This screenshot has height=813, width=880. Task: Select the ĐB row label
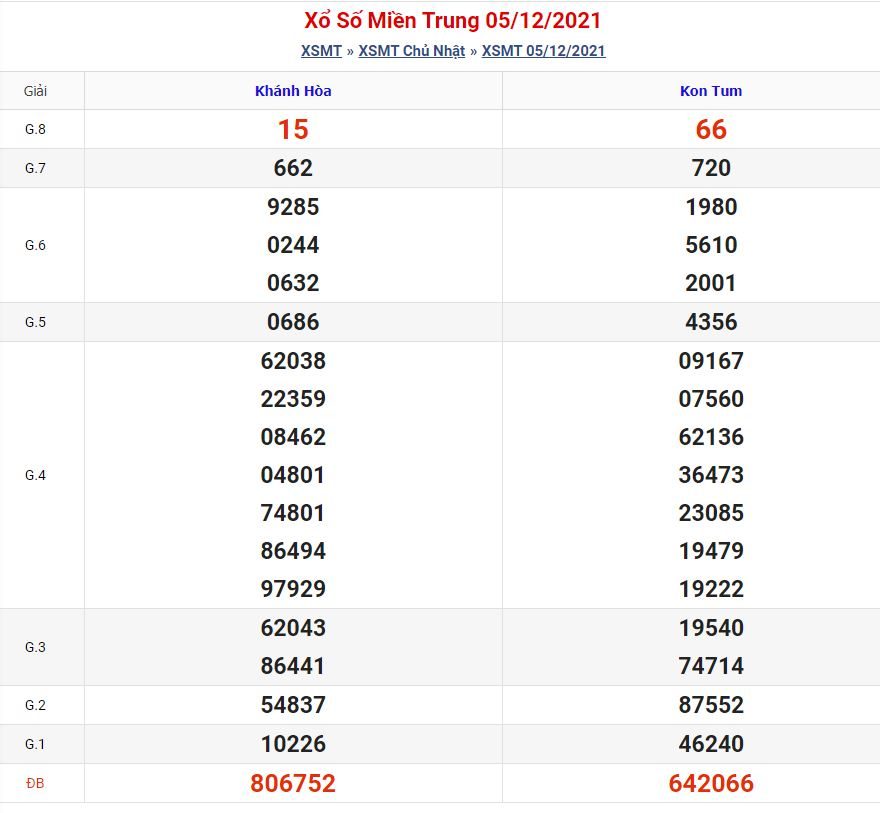pos(35,783)
